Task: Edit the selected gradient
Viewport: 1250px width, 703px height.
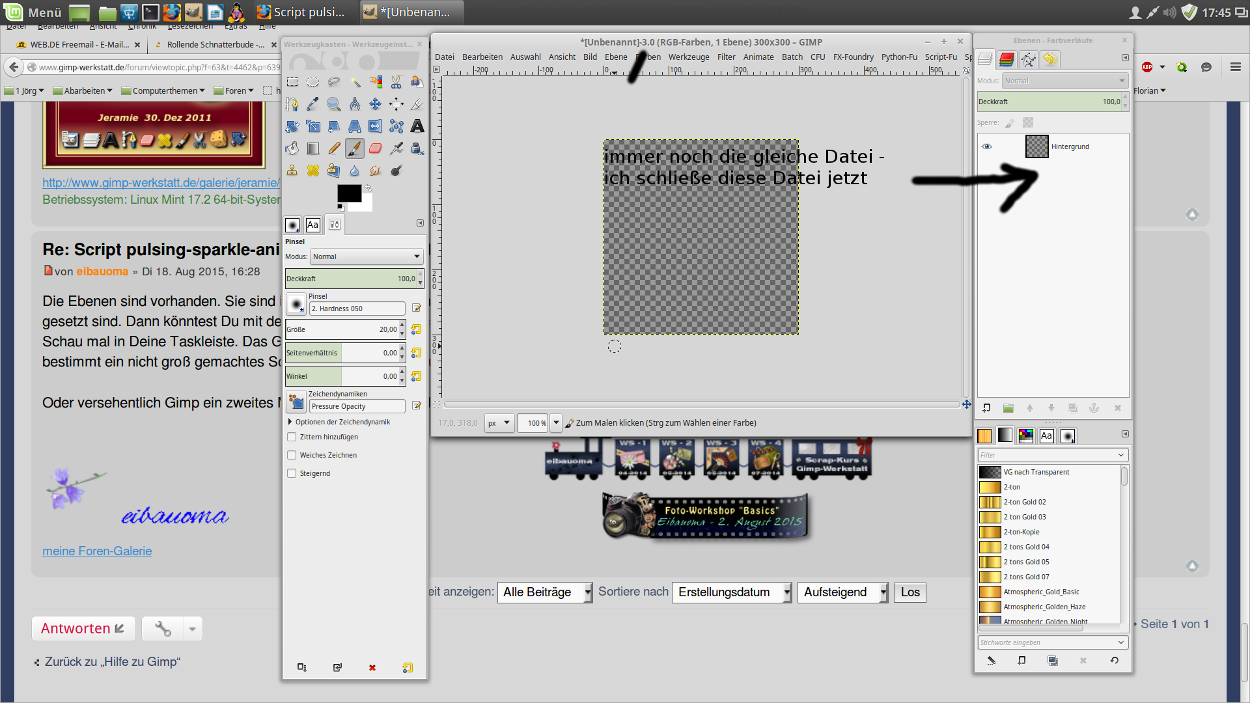Action: coord(992,661)
